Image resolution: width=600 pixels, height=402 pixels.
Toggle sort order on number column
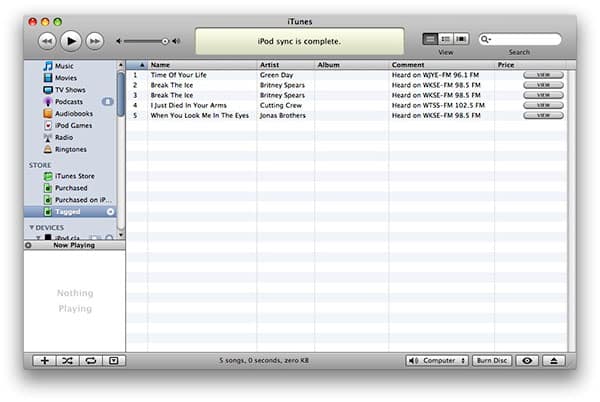click(137, 65)
